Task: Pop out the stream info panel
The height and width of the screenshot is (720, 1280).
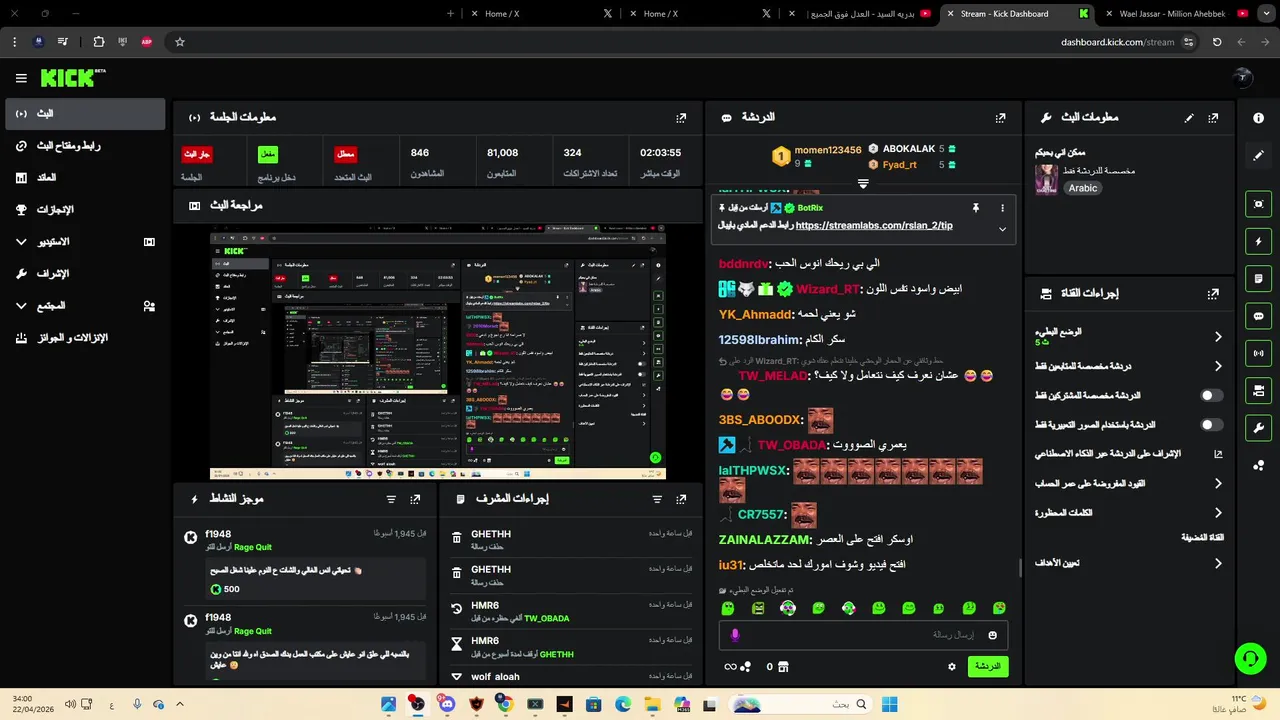Action: click(1213, 117)
